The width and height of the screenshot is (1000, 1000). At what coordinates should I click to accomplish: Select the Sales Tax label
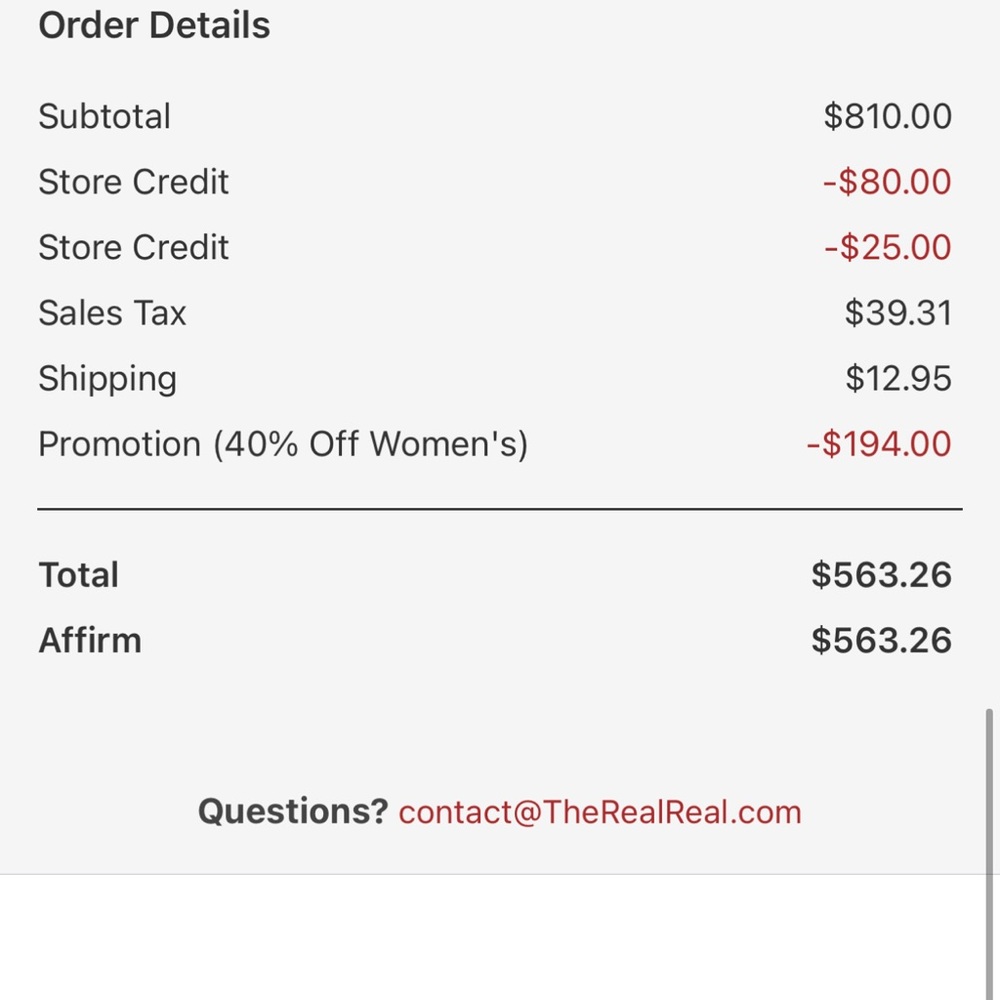(x=112, y=313)
